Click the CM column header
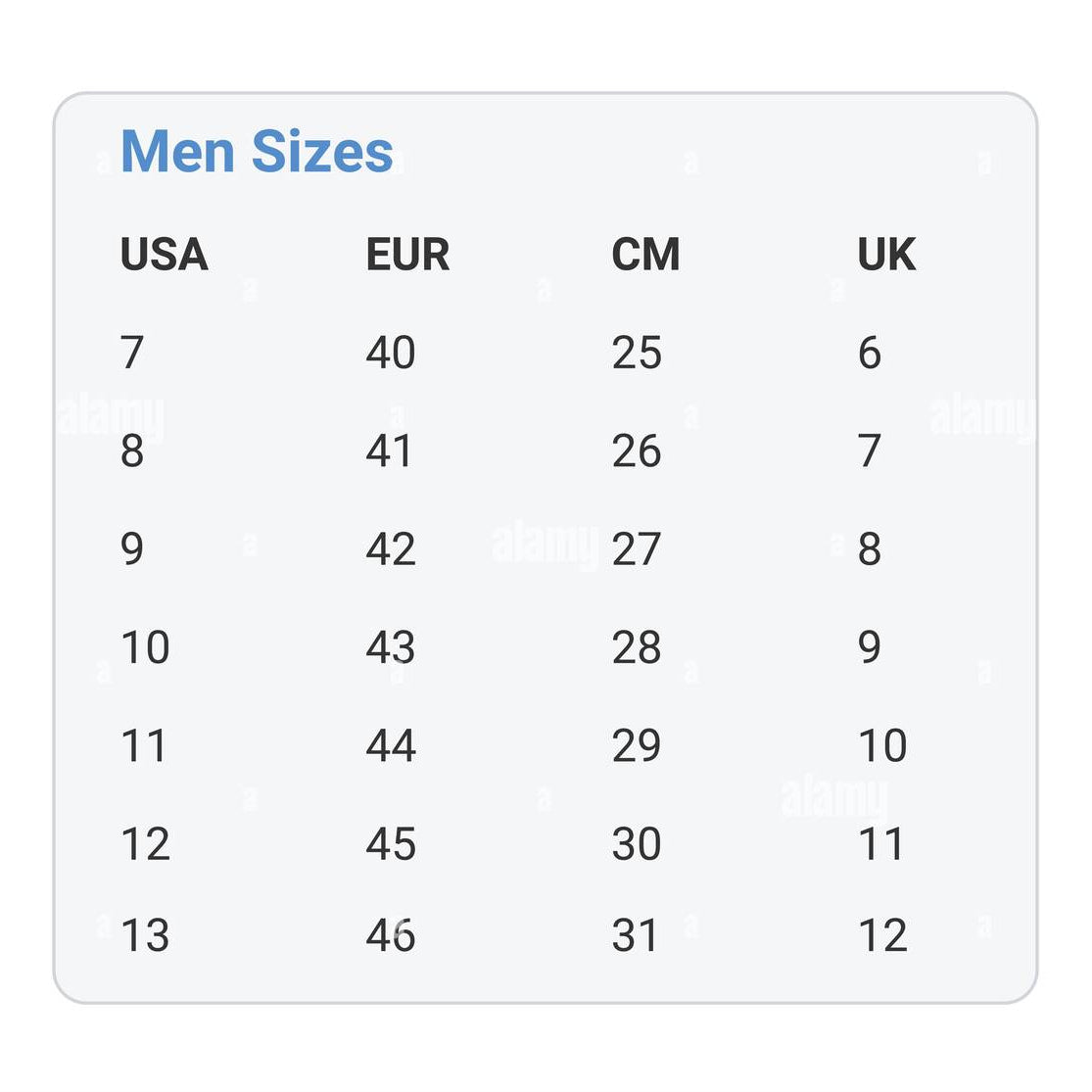The image size is (1092, 1092). (x=645, y=255)
